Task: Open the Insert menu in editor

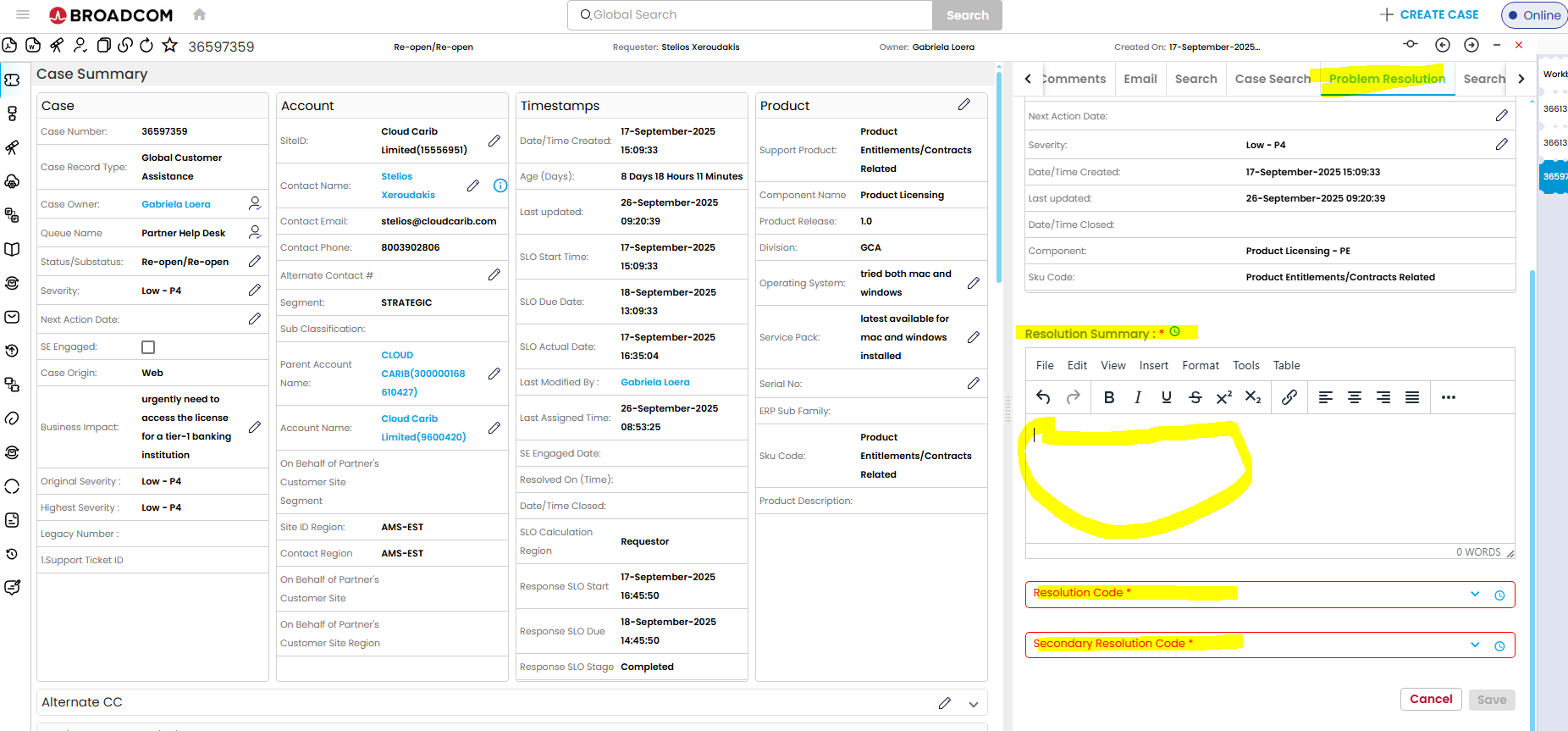Action: 1153,365
